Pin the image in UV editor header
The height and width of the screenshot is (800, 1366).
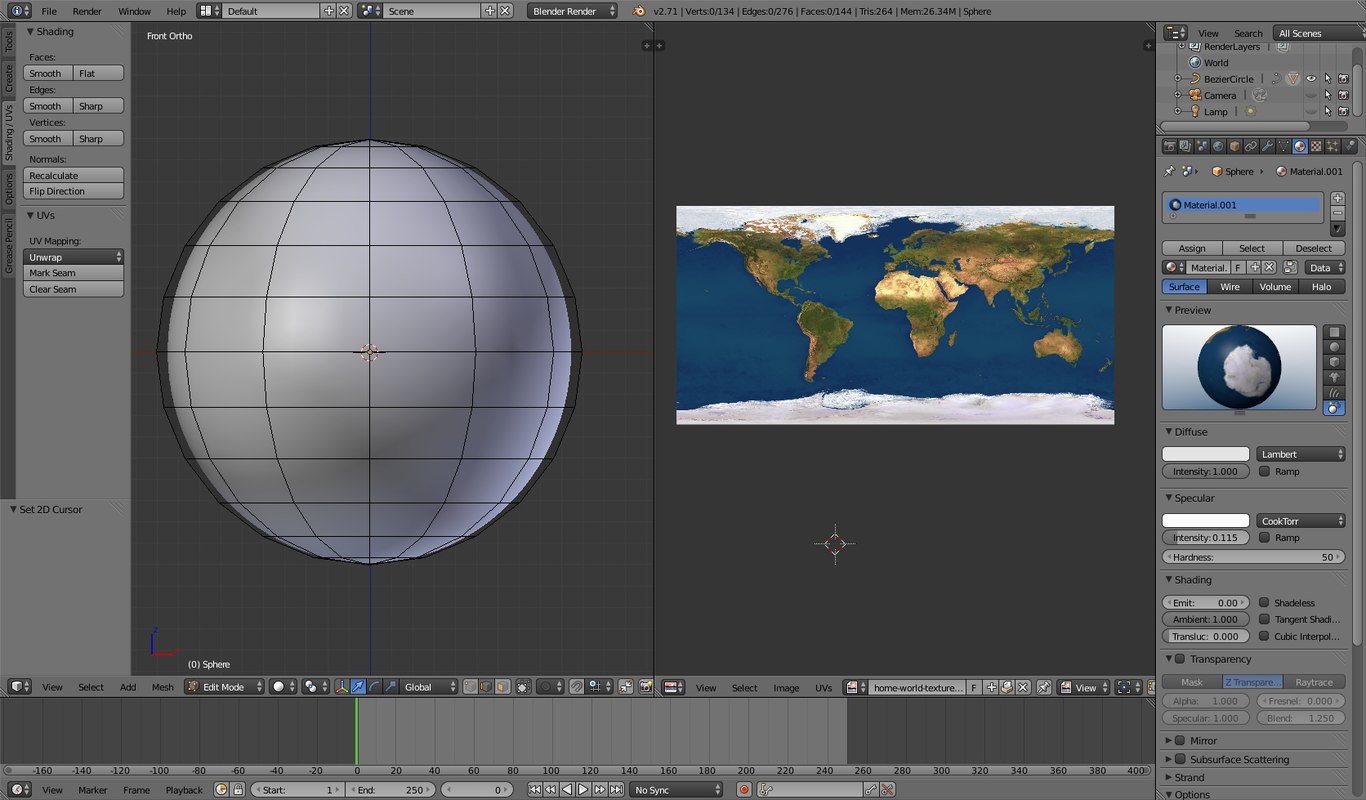click(x=1043, y=687)
